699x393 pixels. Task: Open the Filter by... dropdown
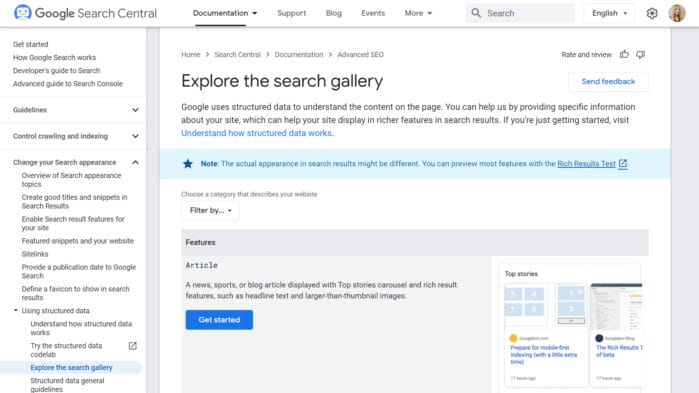pos(210,210)
